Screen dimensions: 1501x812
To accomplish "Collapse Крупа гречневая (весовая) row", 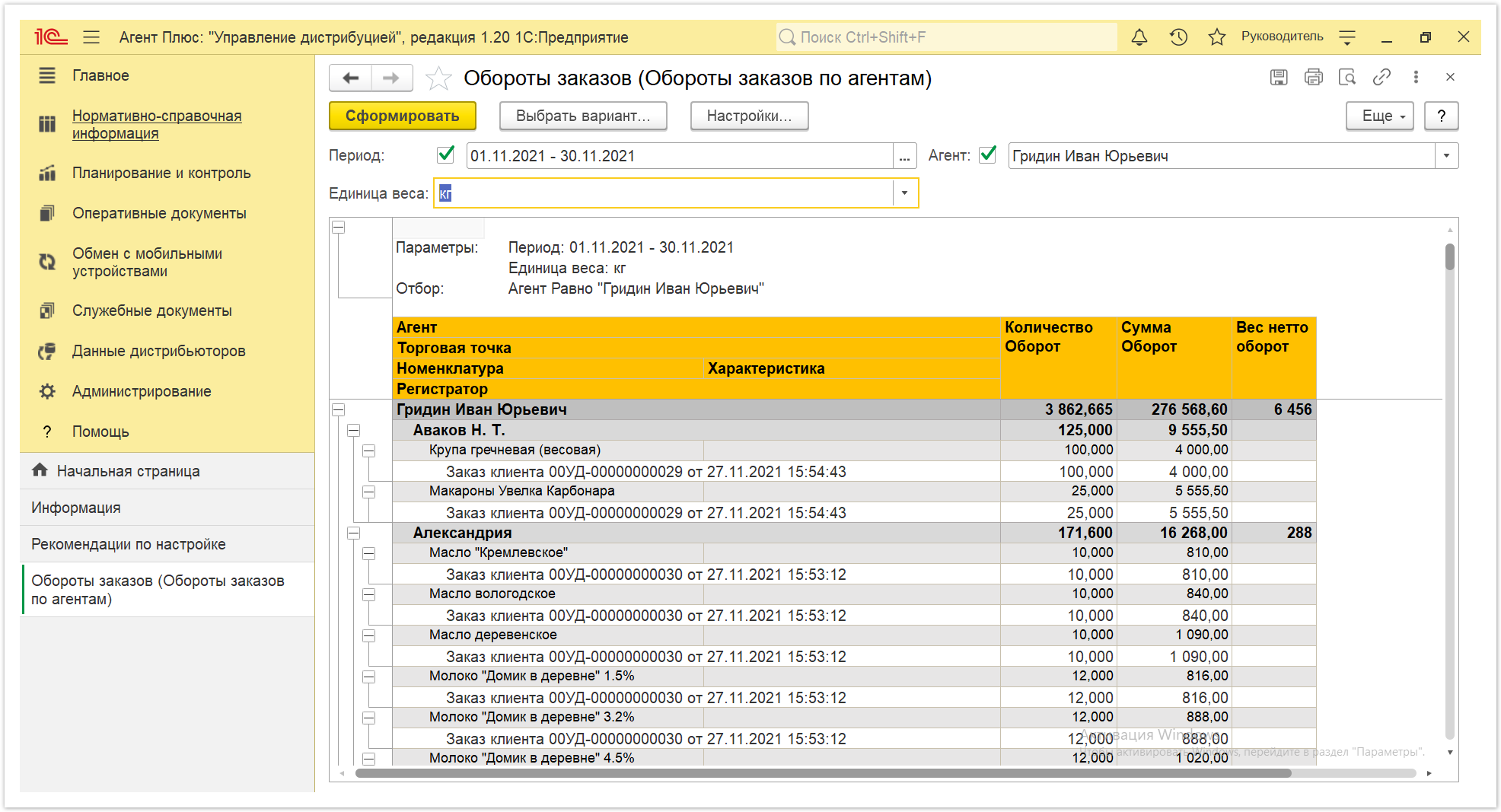I will click(x=369, y=451).
